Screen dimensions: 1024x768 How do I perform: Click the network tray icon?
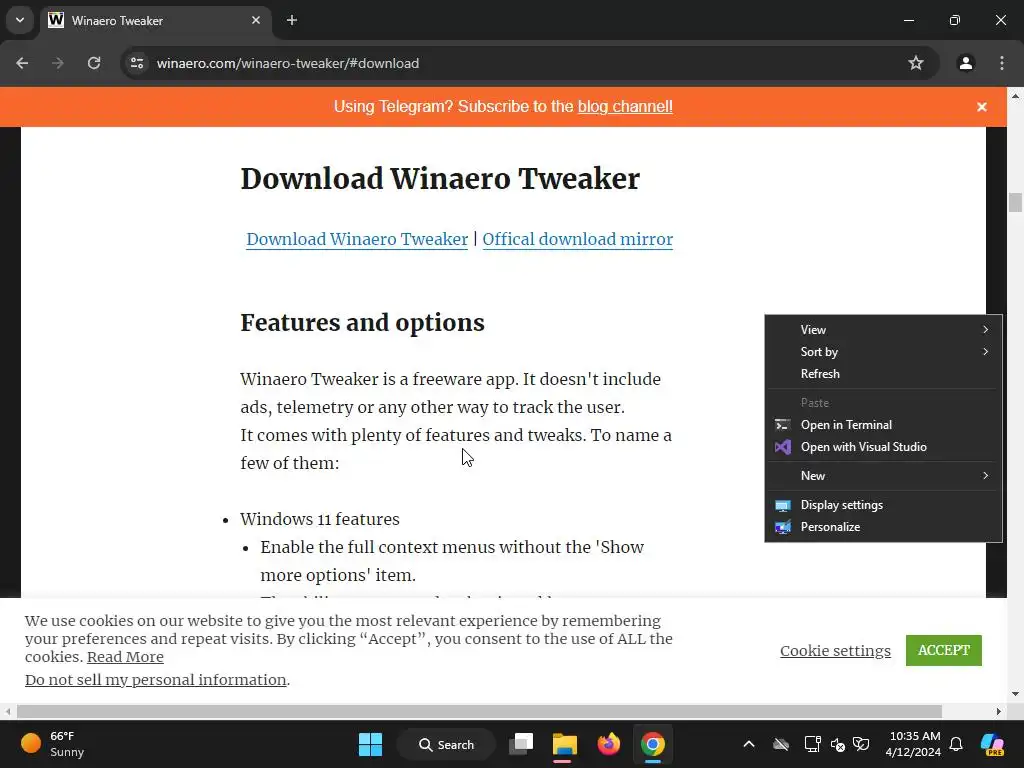[x=812, y=744]
